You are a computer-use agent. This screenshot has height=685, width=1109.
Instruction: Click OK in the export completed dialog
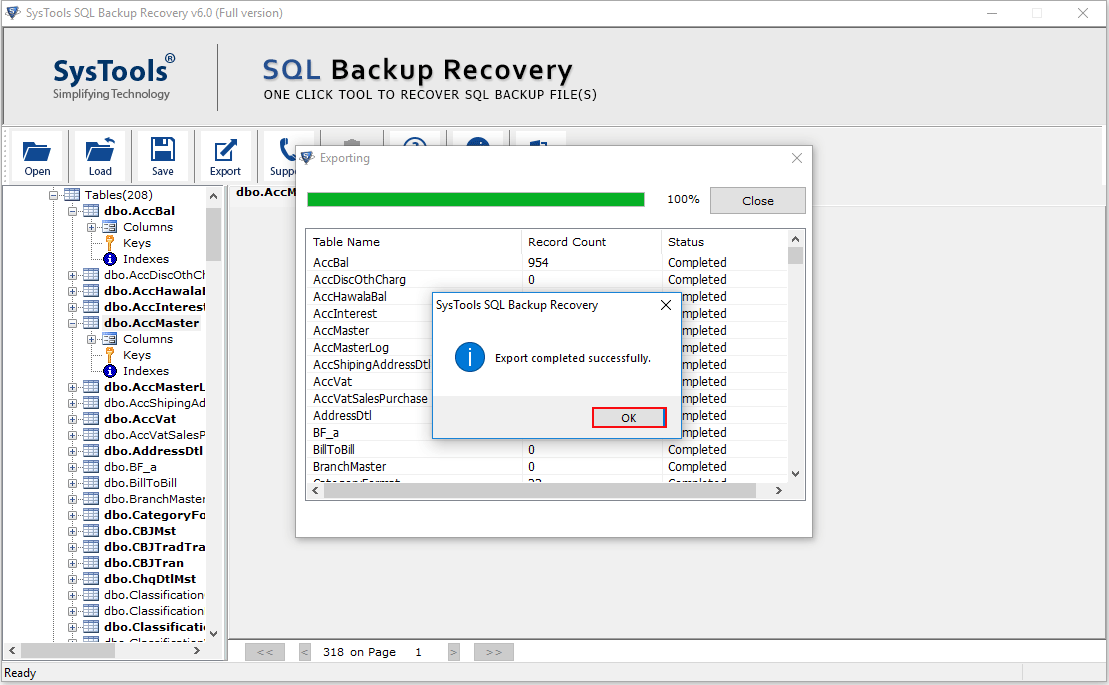pos(629,418)
